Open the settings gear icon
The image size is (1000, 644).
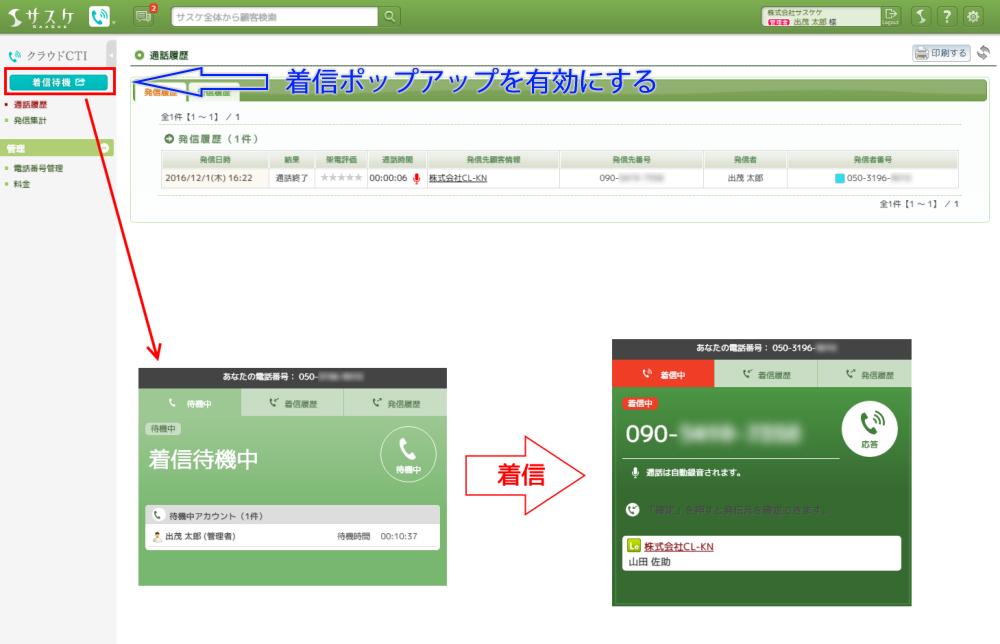(x=974, y=17)
